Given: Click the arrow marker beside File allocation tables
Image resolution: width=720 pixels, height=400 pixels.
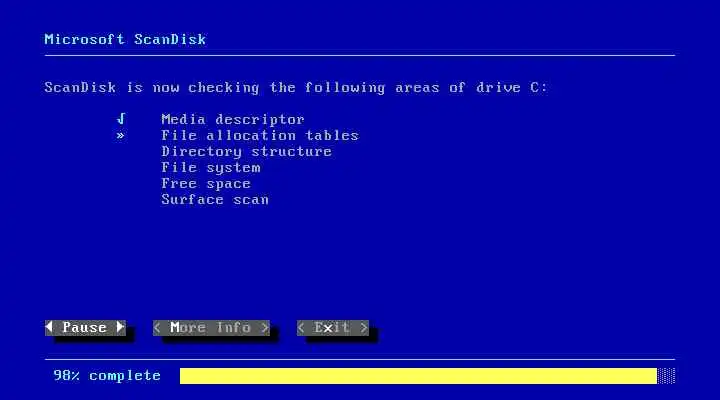Looking at the screenshot, I should (x=120, y=135).
